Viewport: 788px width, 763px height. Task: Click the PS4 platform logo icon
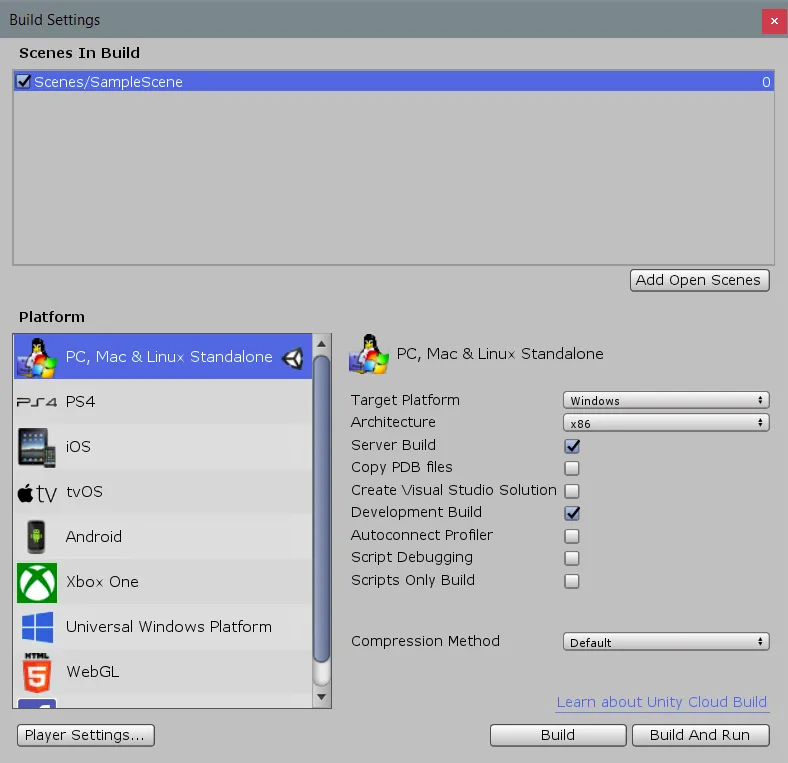[x=37, y=402]
